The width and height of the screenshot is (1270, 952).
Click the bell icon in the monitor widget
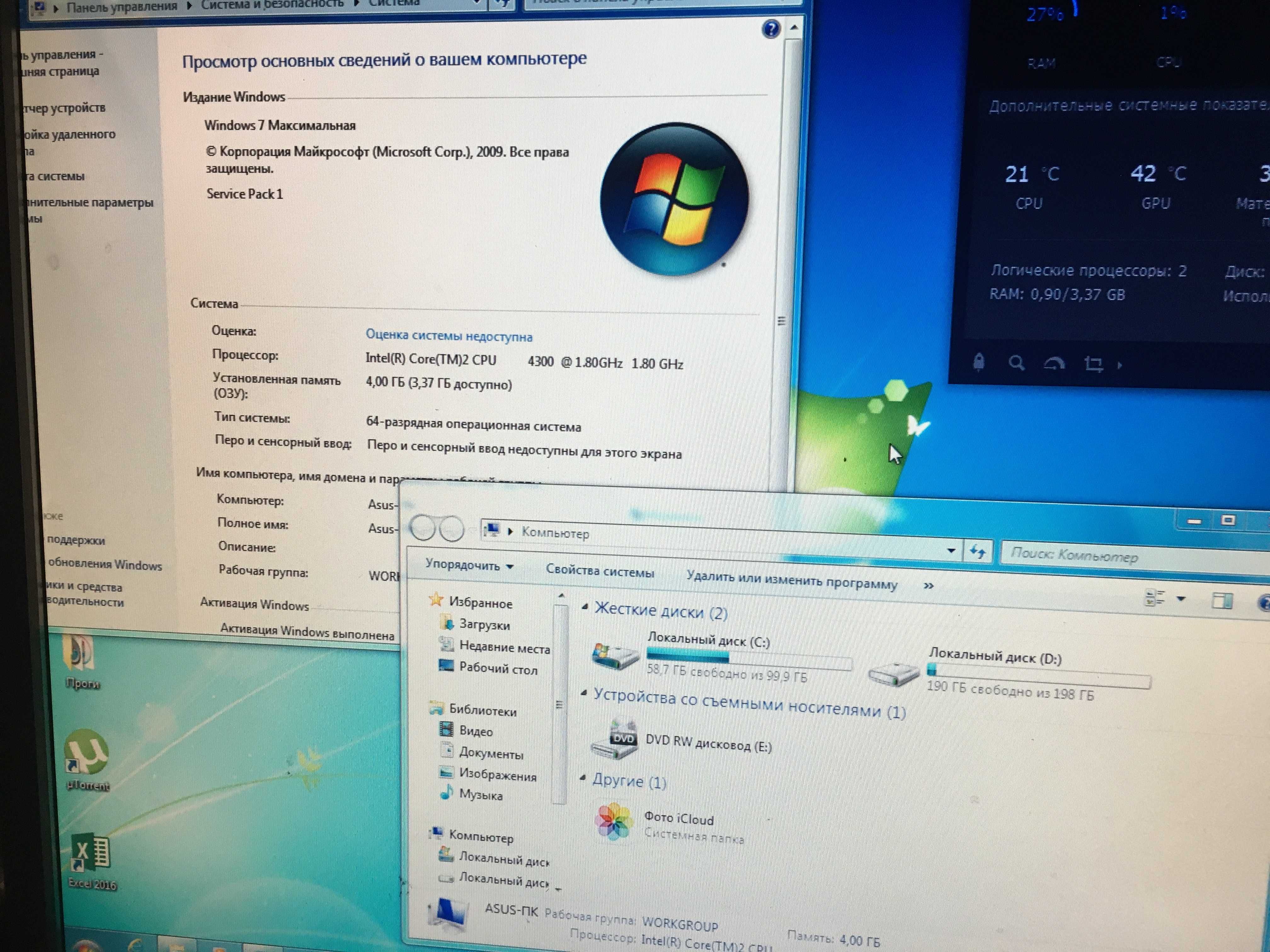pos(979,362)
